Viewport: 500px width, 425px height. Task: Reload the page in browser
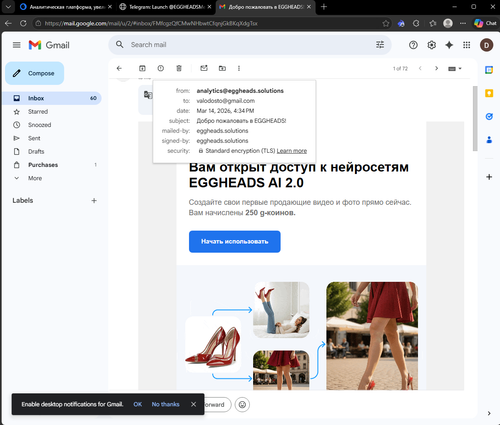23,23
